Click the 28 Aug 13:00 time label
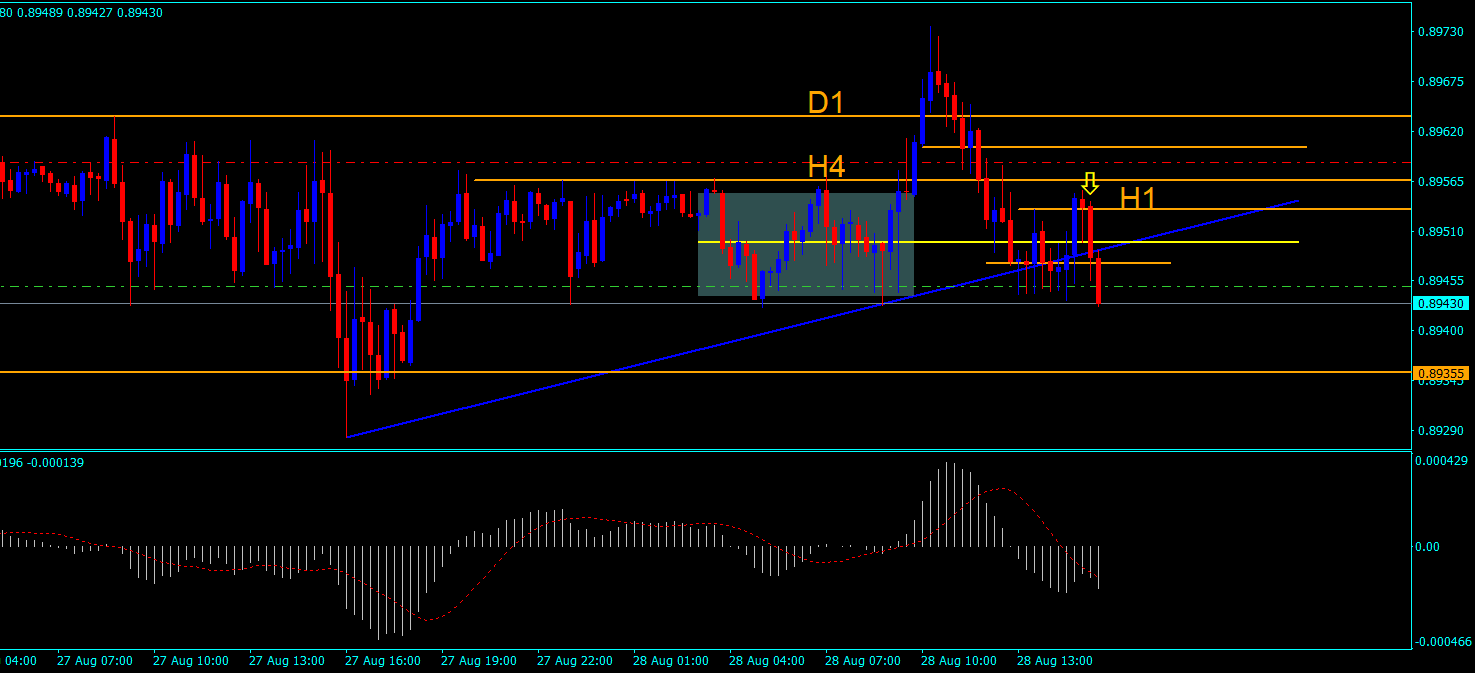 point(1055,661)
